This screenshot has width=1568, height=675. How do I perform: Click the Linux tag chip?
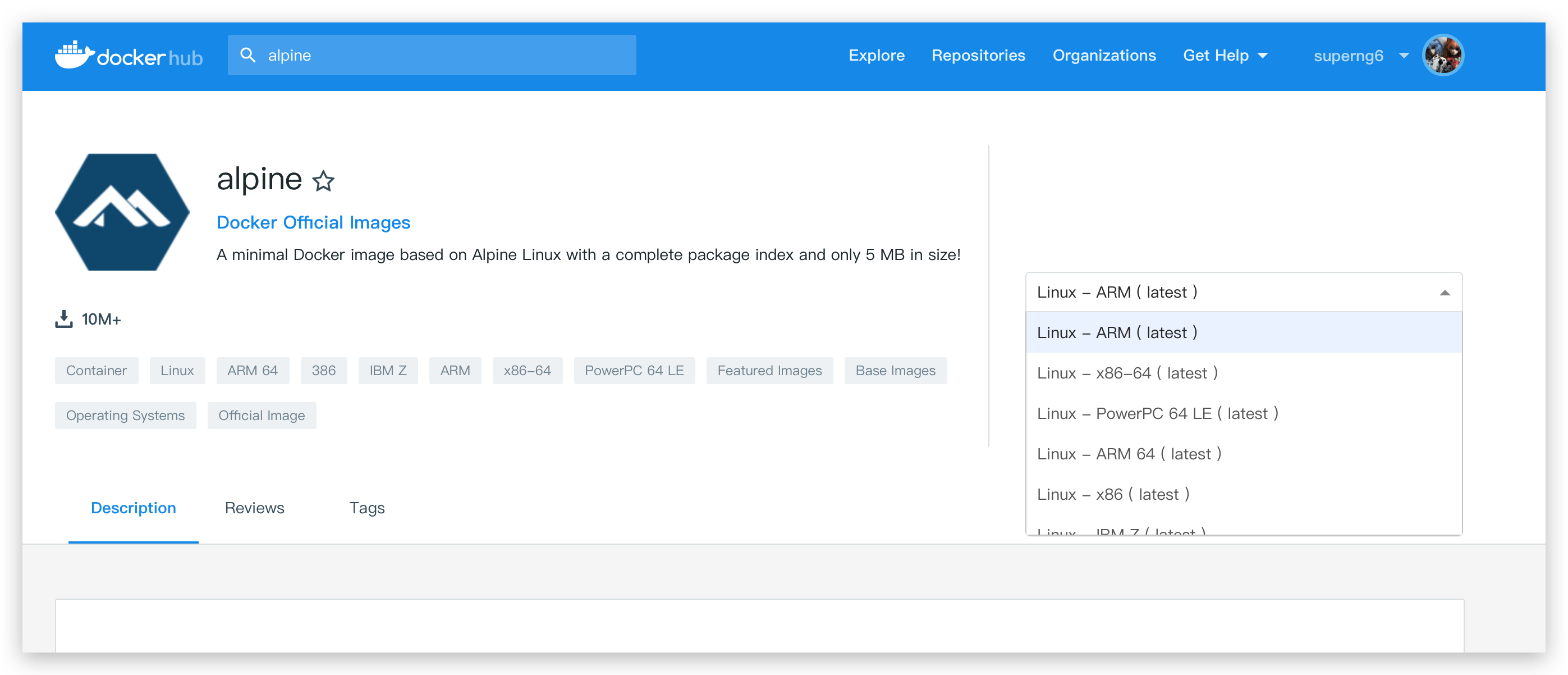[177, 371]
